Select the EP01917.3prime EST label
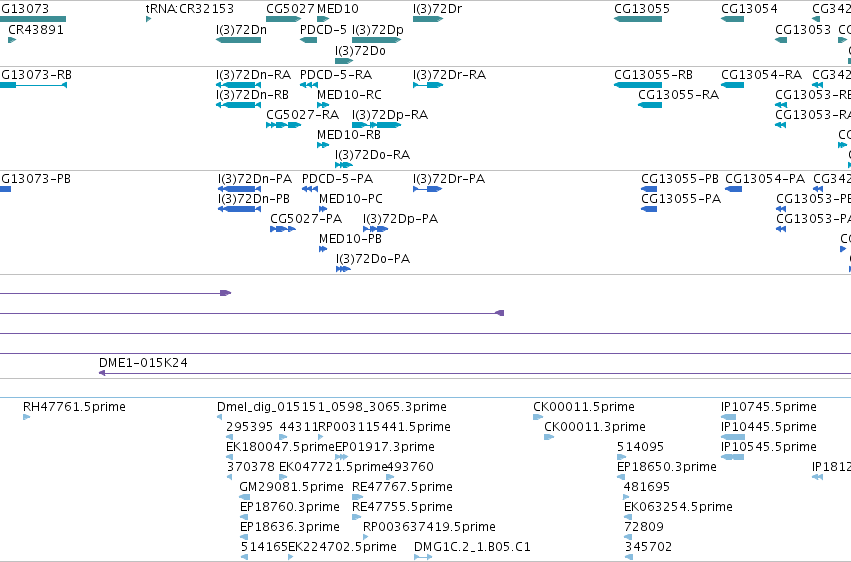 pos(385,447)
